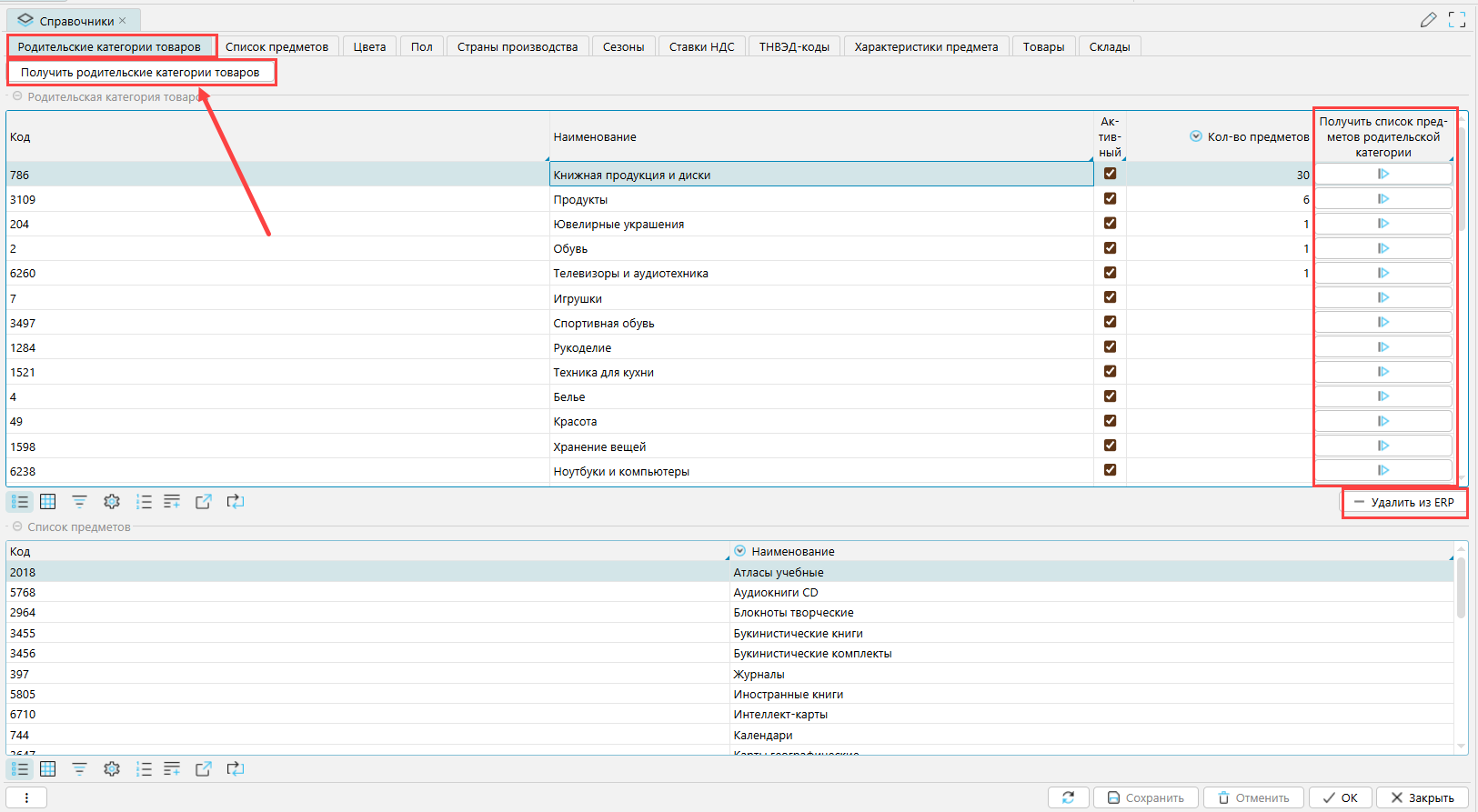Open settings gear in upper grid toolbar
Screen dimensions: 1478x812
[112, 502]
